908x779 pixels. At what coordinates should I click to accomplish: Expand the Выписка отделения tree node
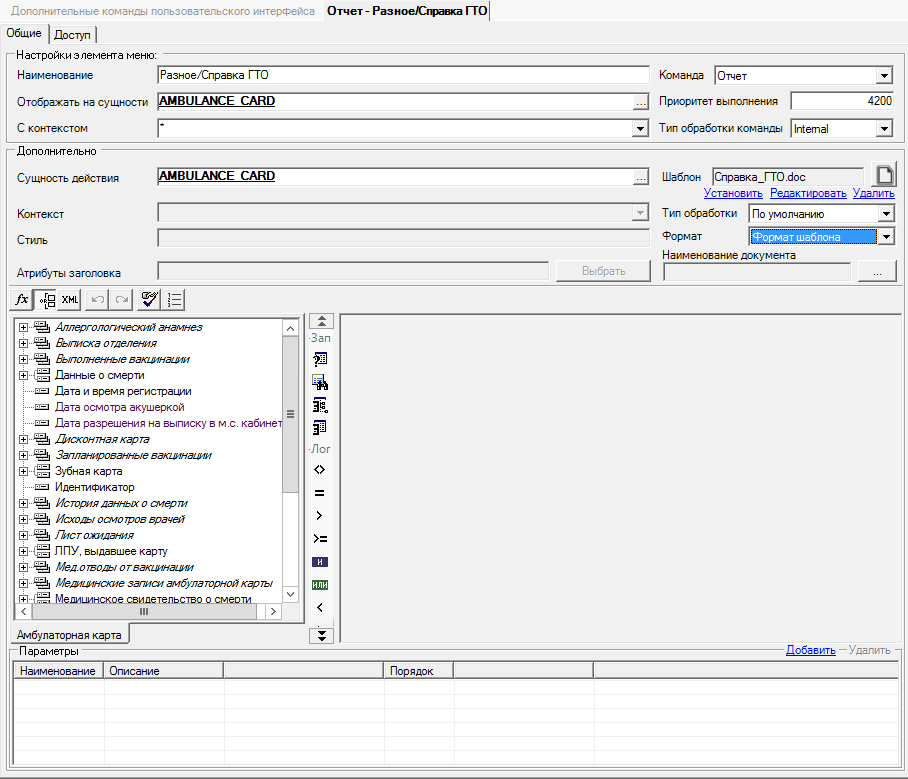(23, 343)
